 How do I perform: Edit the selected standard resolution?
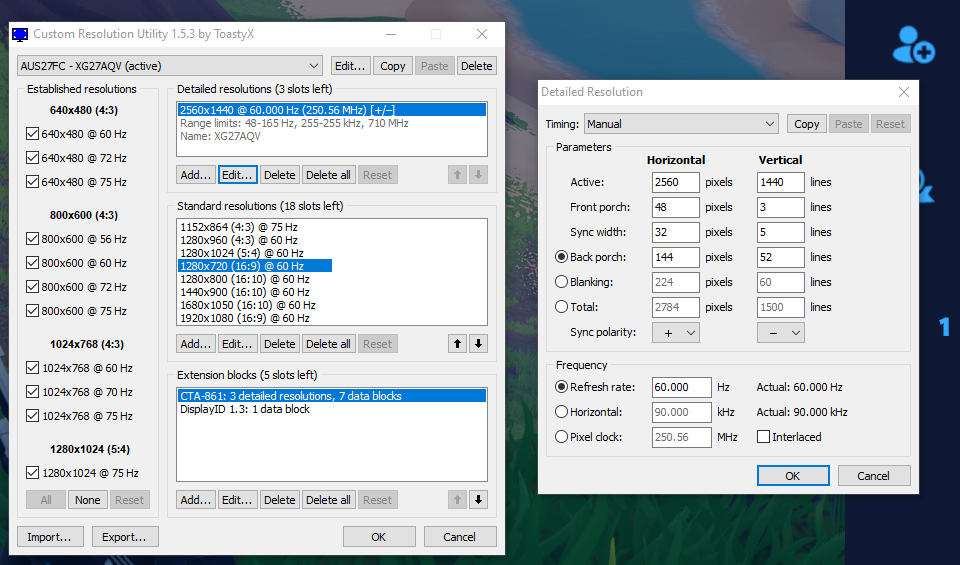click(x=238, y=344)
